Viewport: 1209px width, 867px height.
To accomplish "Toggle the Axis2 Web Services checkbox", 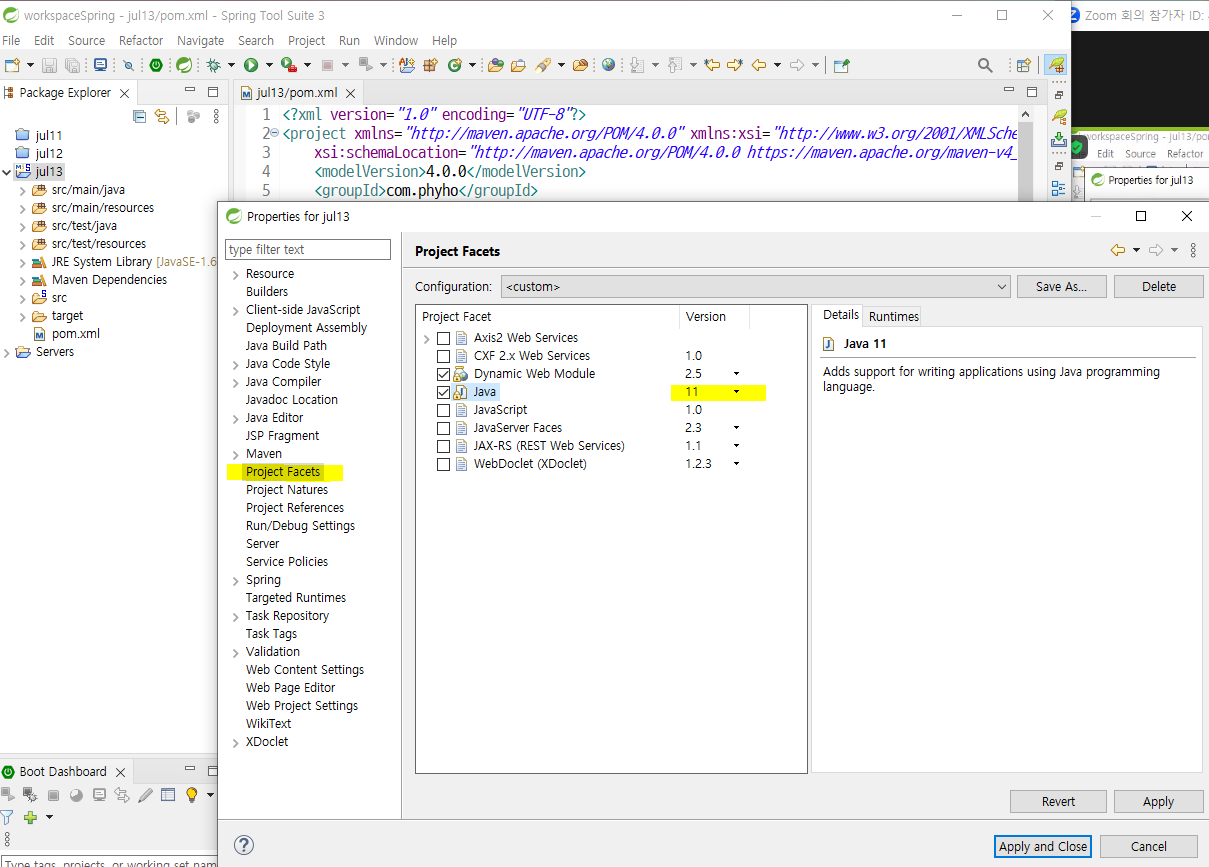I will (443, 338).
